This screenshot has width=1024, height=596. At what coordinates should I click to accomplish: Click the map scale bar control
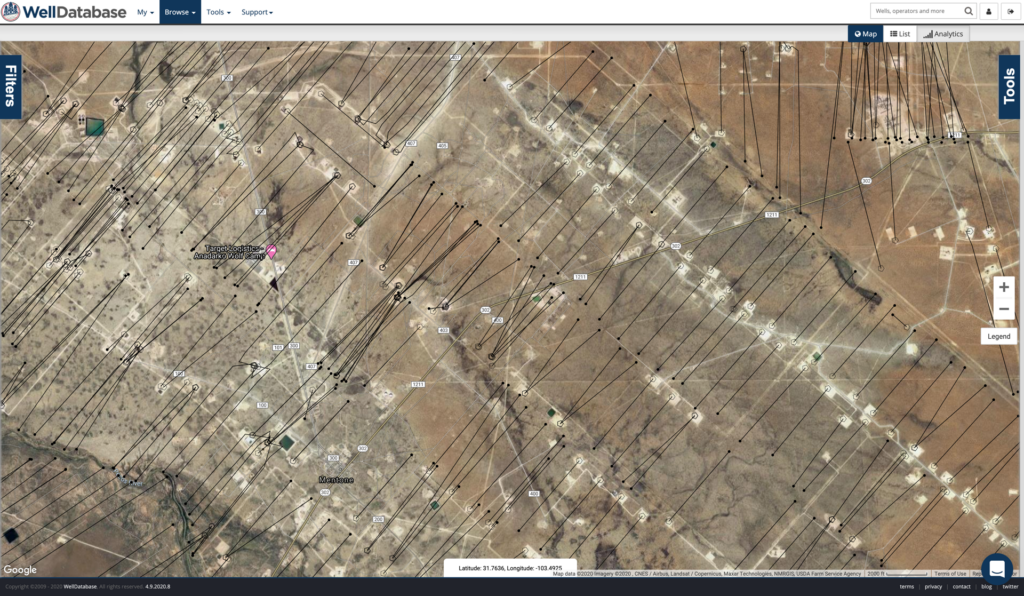click(897, 574)
